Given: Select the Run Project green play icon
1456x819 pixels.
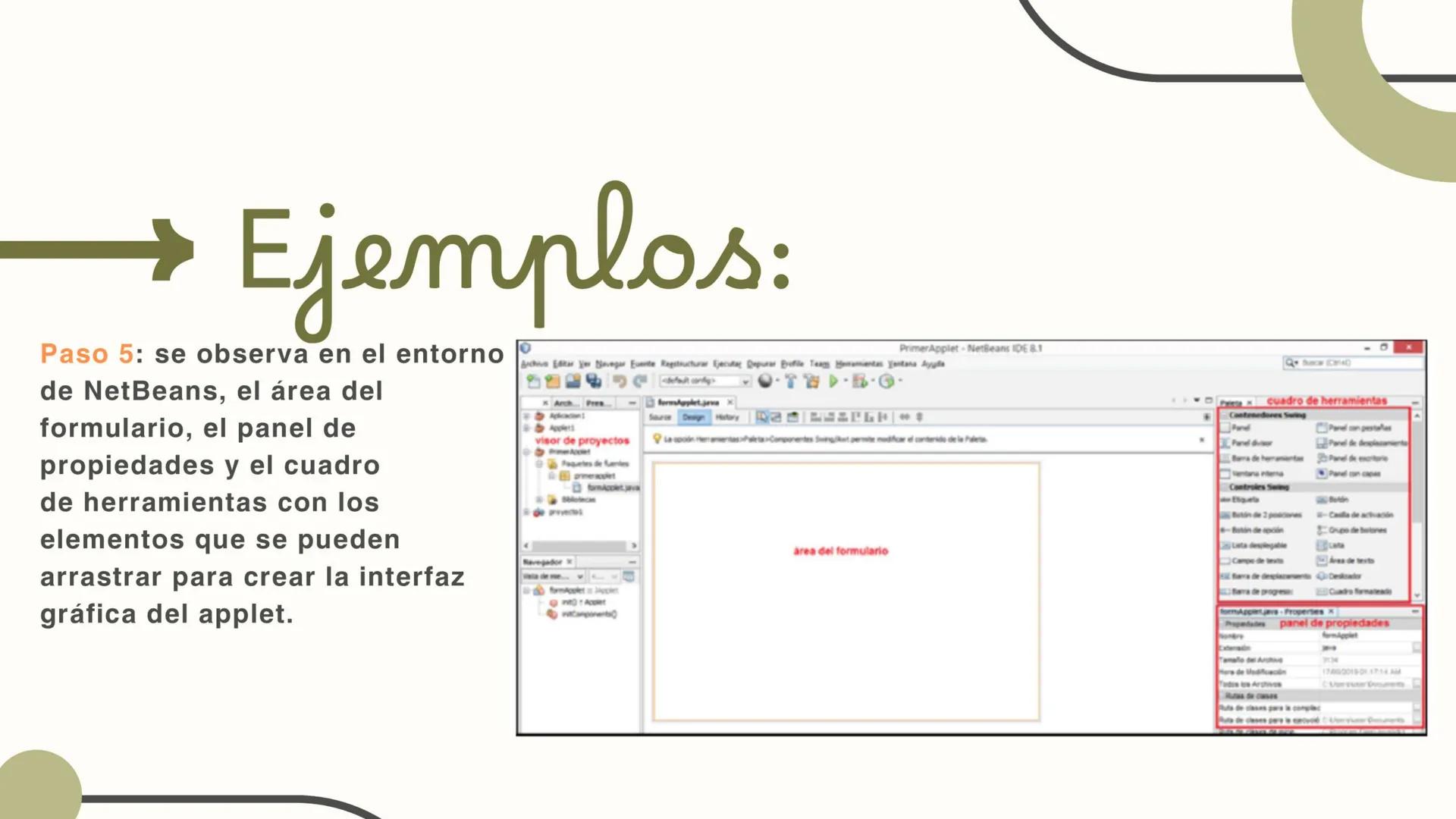Looking at the screenshot, I should pyautogui.click(x=833, y=380).
